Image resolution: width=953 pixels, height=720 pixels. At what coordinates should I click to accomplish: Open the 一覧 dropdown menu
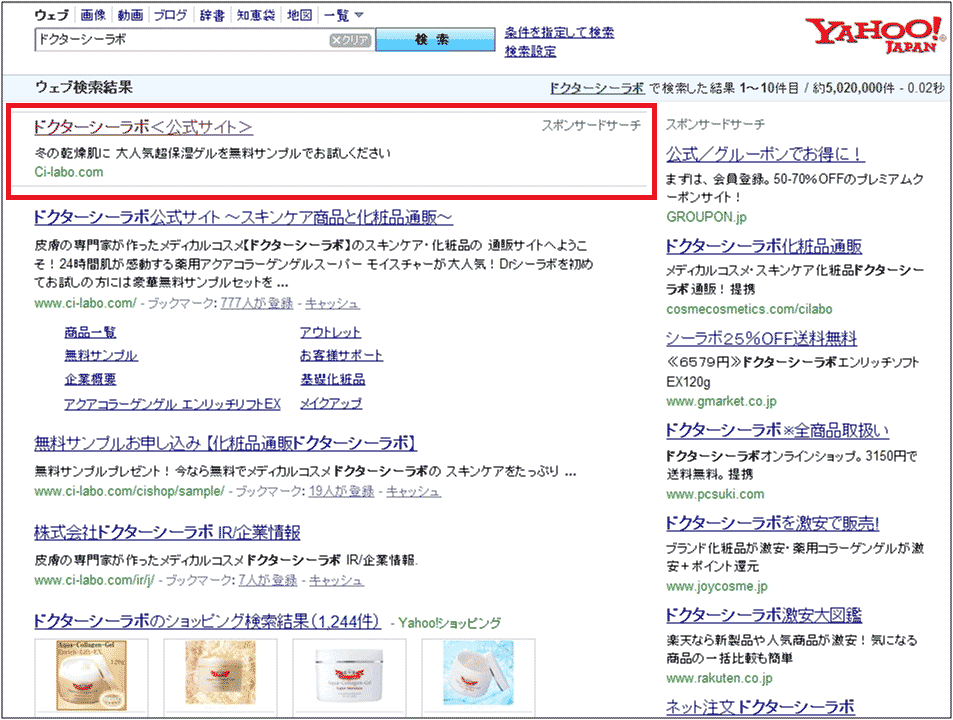(344, 16)
